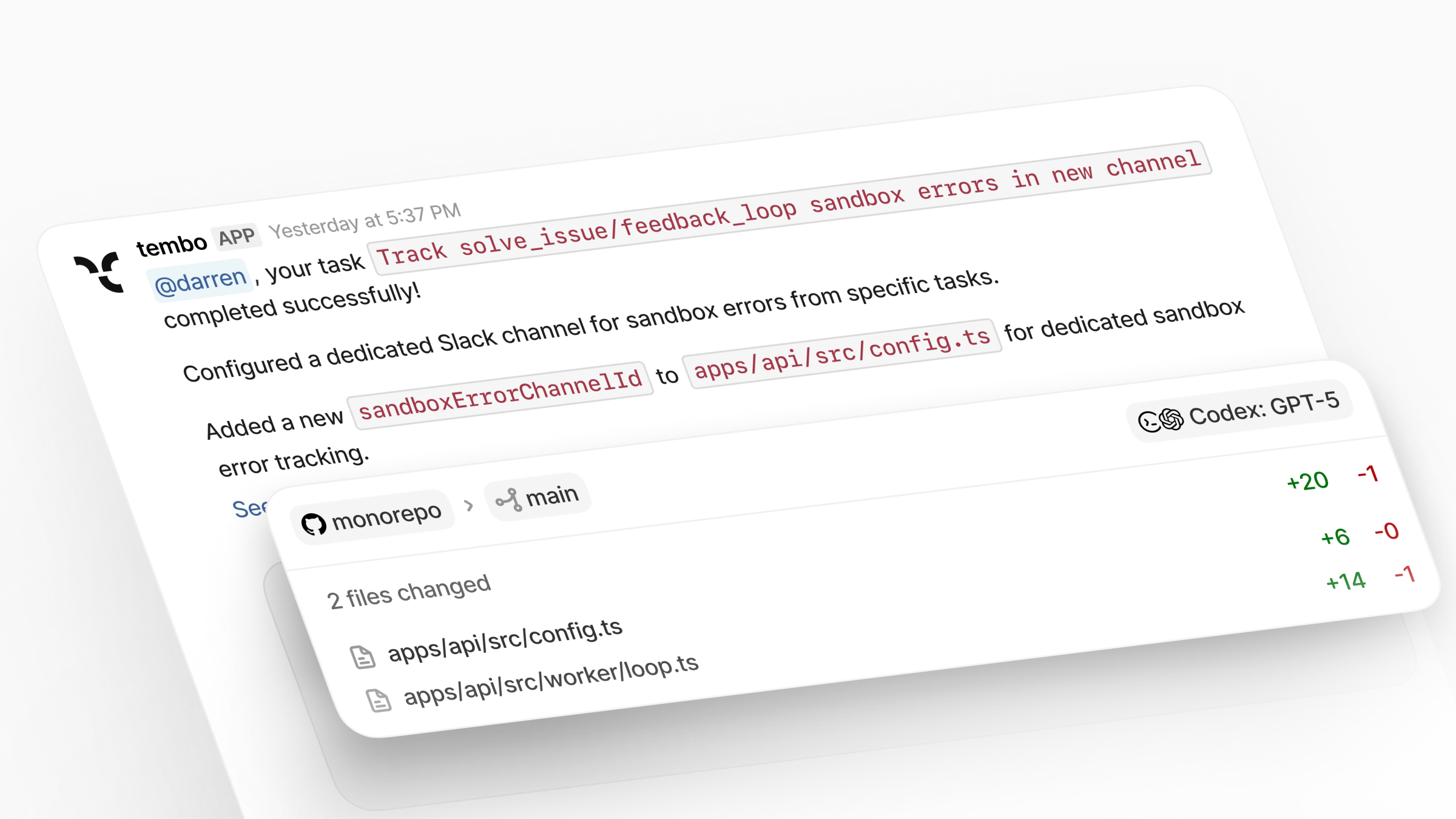Click the APP badge beside tembo
This screenshot has height=819, width=1456.
click(x=237, y=237)
